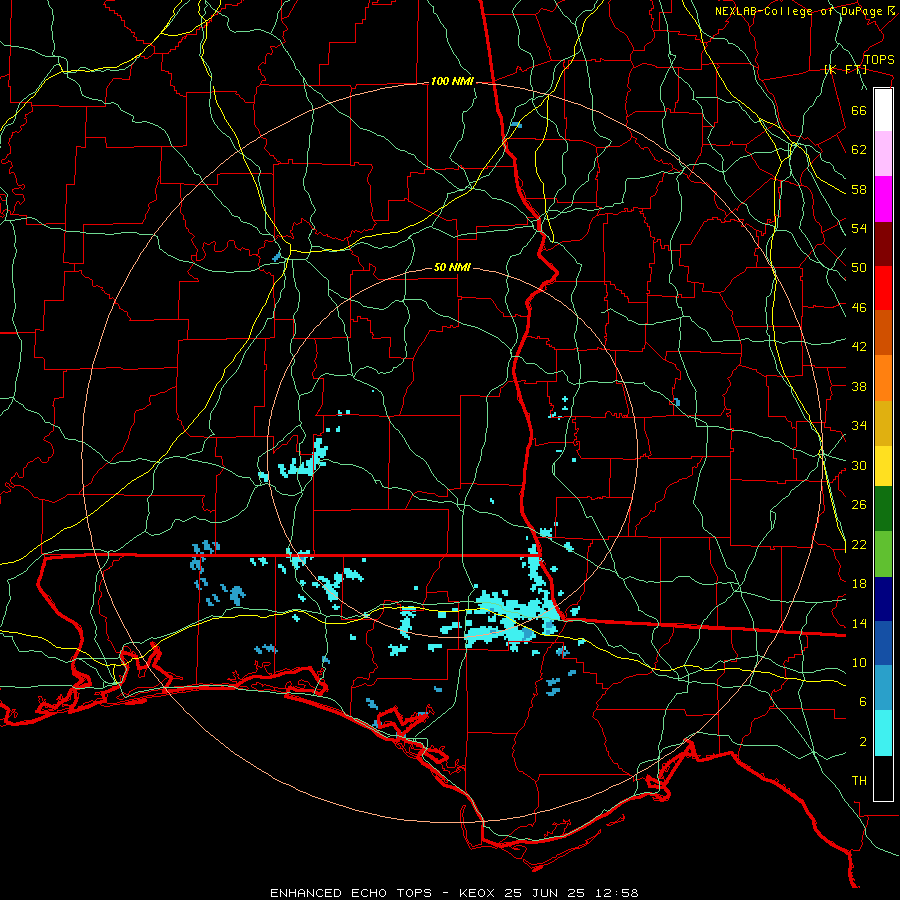Pick the bright orange legend swatch
The image size is (900, 900).
coord(883,378)
